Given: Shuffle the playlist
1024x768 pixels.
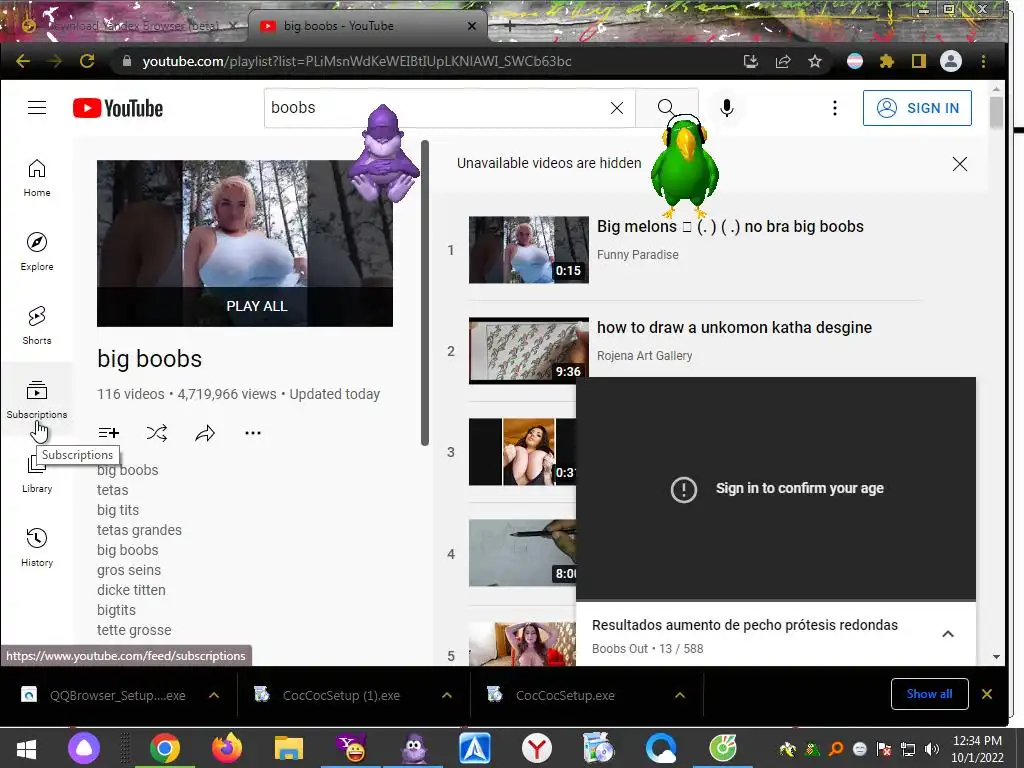Looking at the screenshot, I should pos(157,432).
